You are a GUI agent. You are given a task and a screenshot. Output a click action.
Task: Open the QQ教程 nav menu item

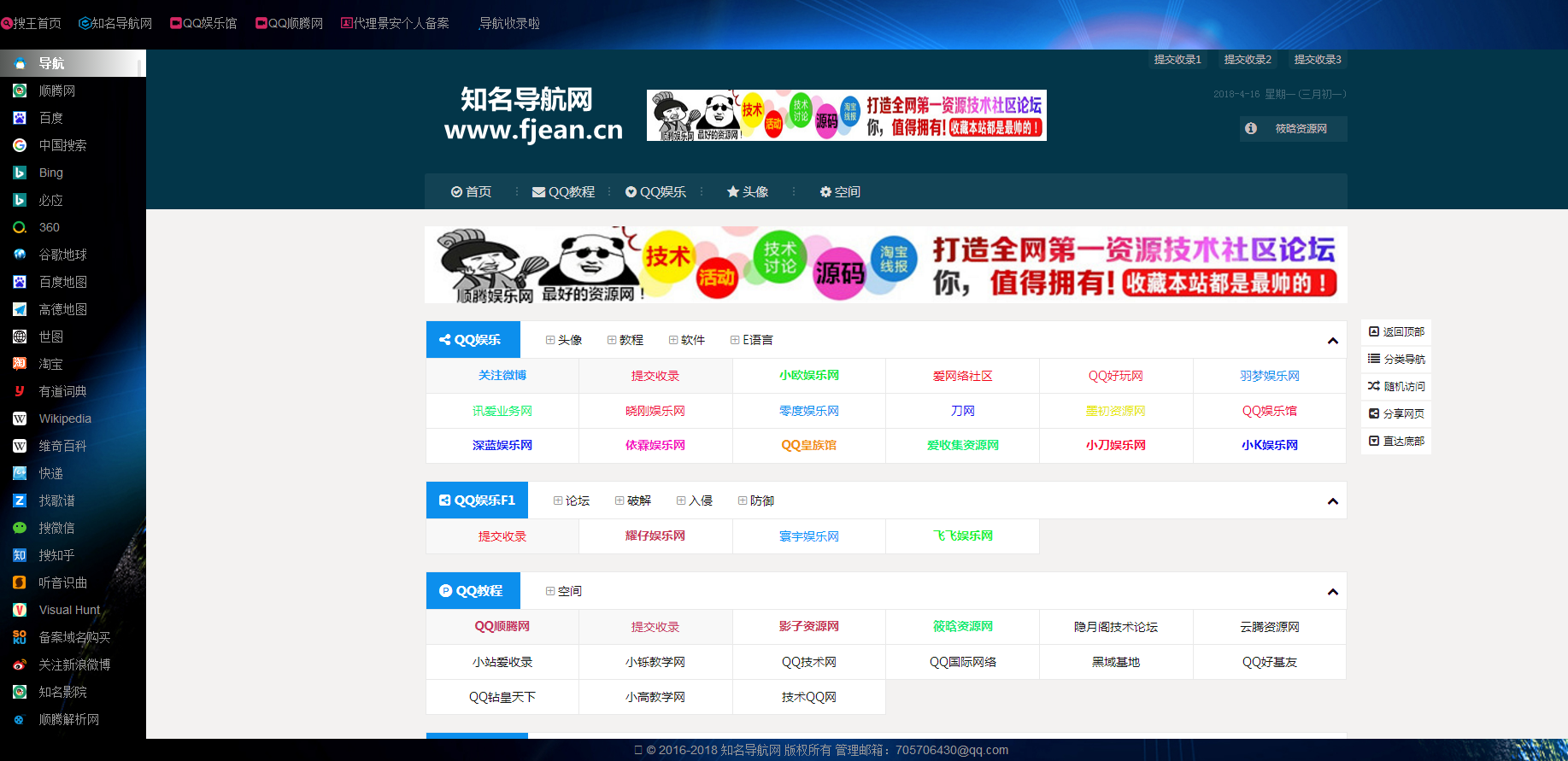click(563, 192)
